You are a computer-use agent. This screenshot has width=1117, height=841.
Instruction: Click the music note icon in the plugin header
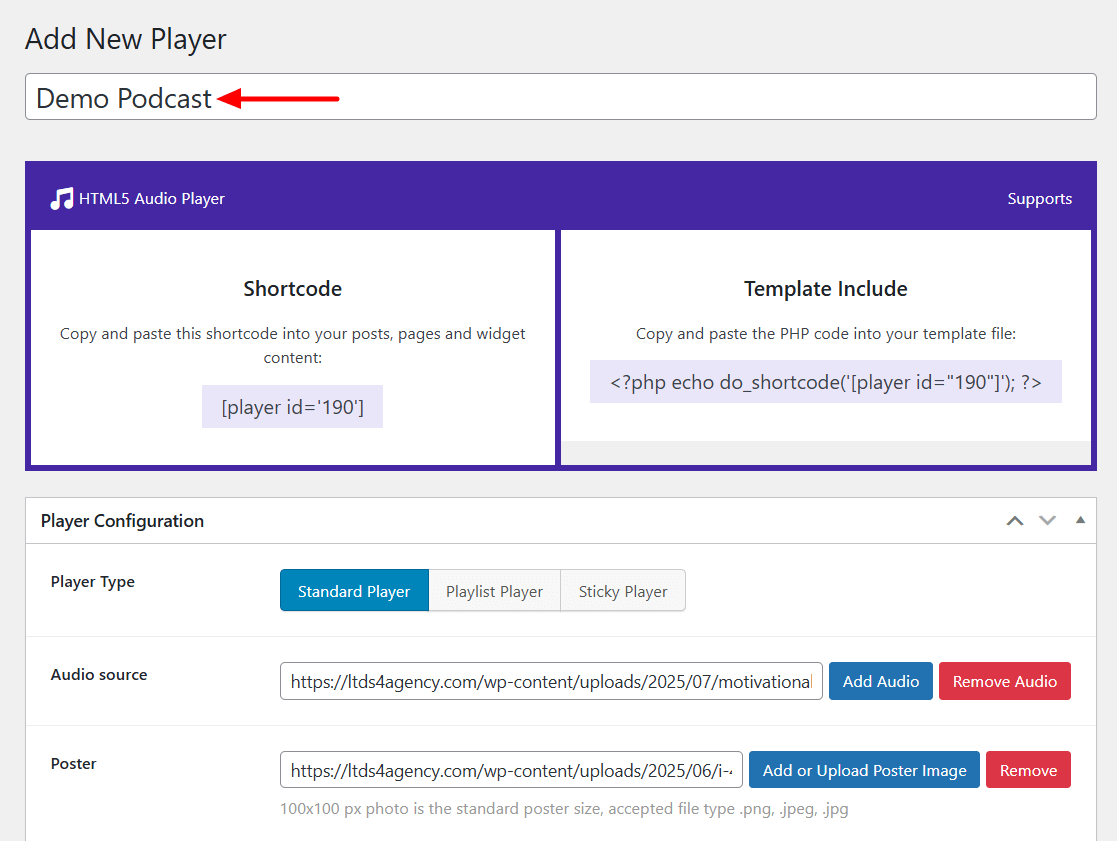click(x=61, y=198)
